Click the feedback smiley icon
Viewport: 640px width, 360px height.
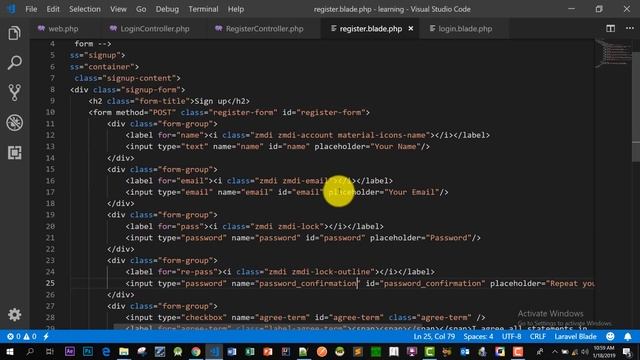tap(610, 336)
